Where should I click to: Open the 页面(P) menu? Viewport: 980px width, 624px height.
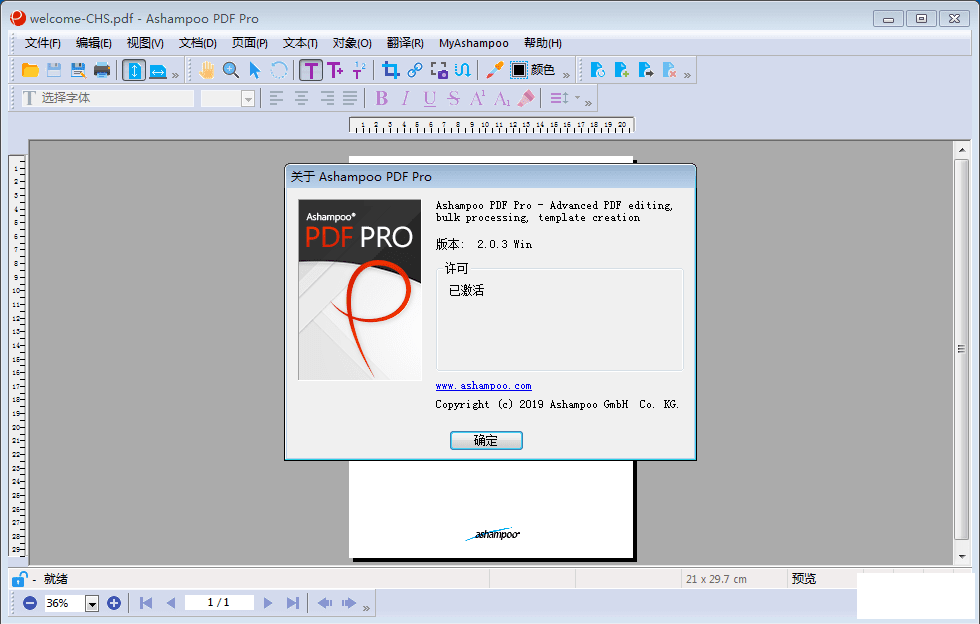pos(249,43)
